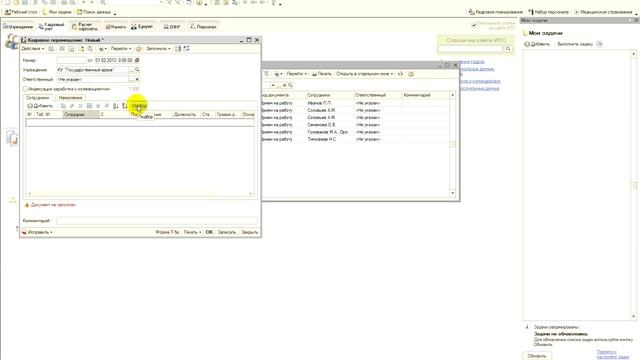
Task: Expand Открыть в отдельном окне dropdown
Action: pos(364,74)
